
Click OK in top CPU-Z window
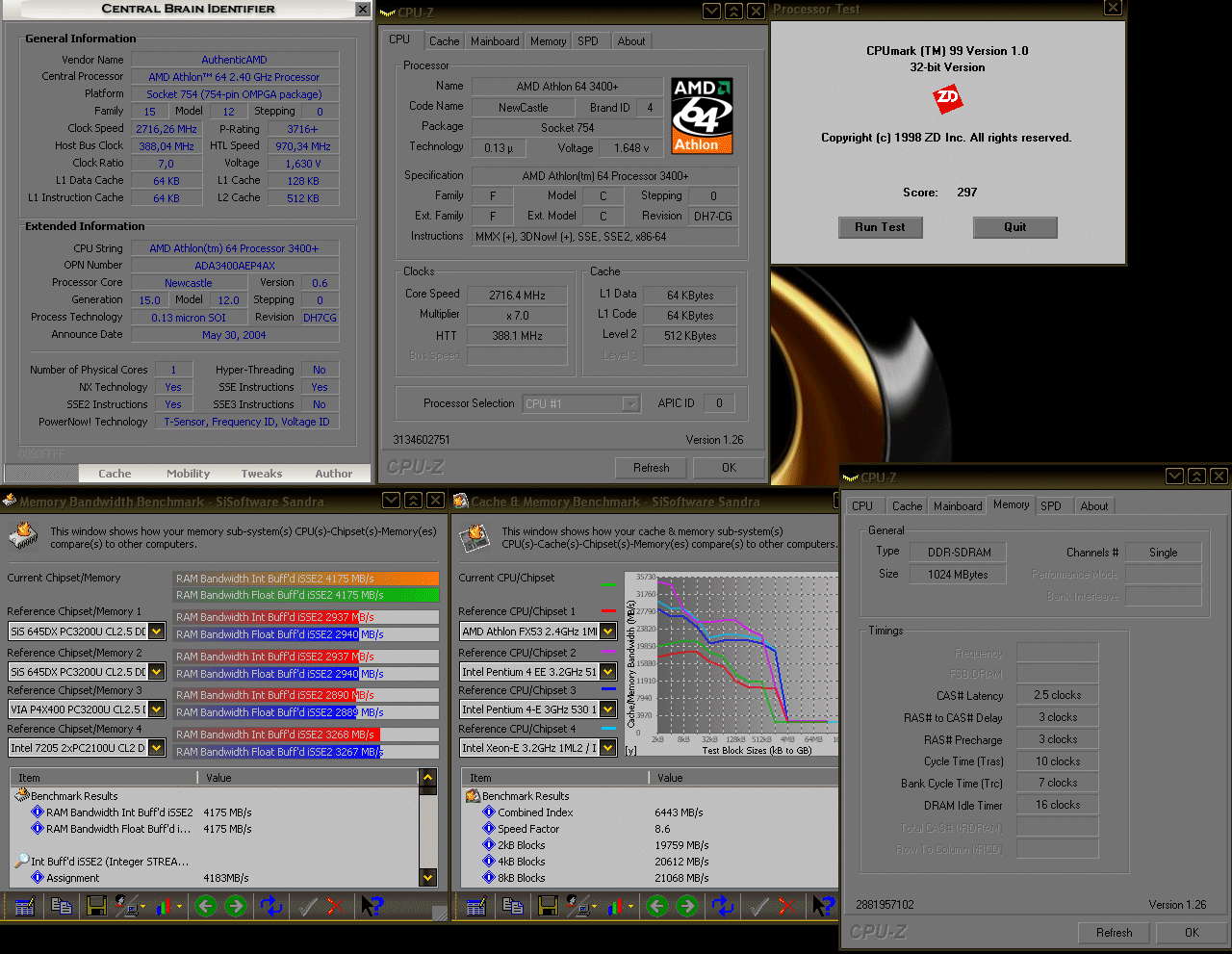[730, 468]
